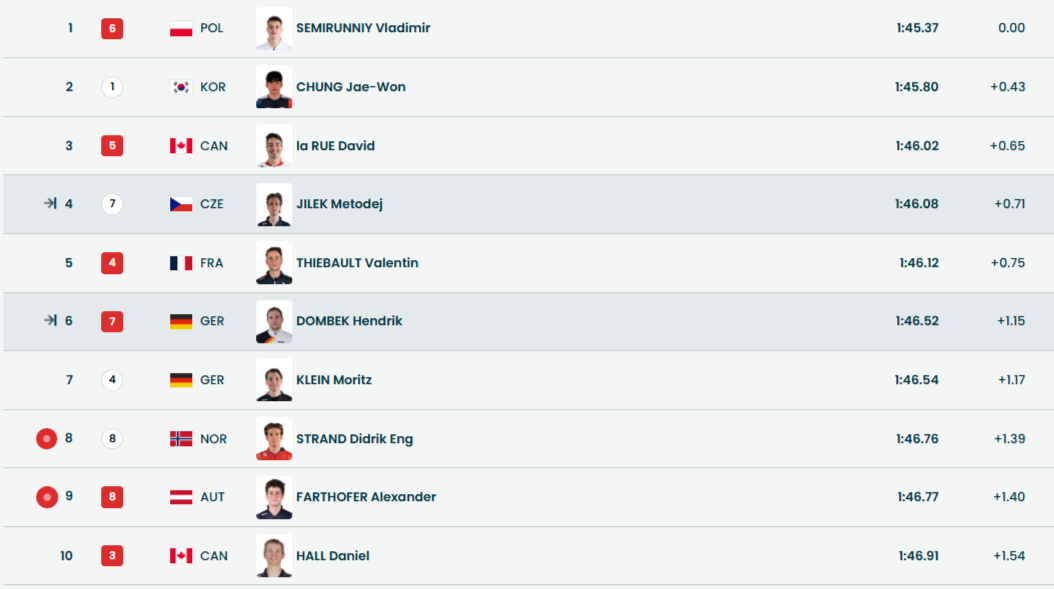The height and width of the screenshot is (589, 1054).
Task: Click the Austria flag beside AUT
Action: (x=181, y=497)
